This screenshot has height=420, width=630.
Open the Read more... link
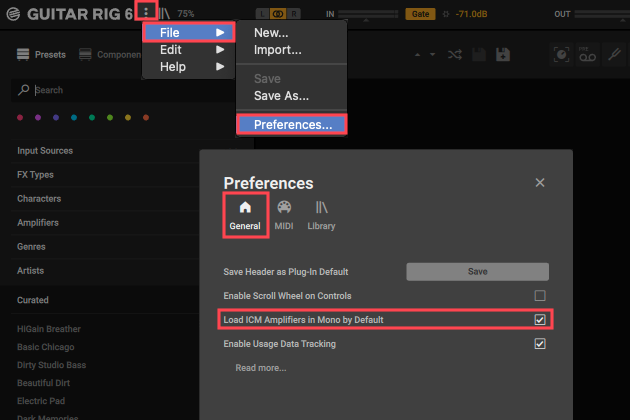tap(261, 368)
